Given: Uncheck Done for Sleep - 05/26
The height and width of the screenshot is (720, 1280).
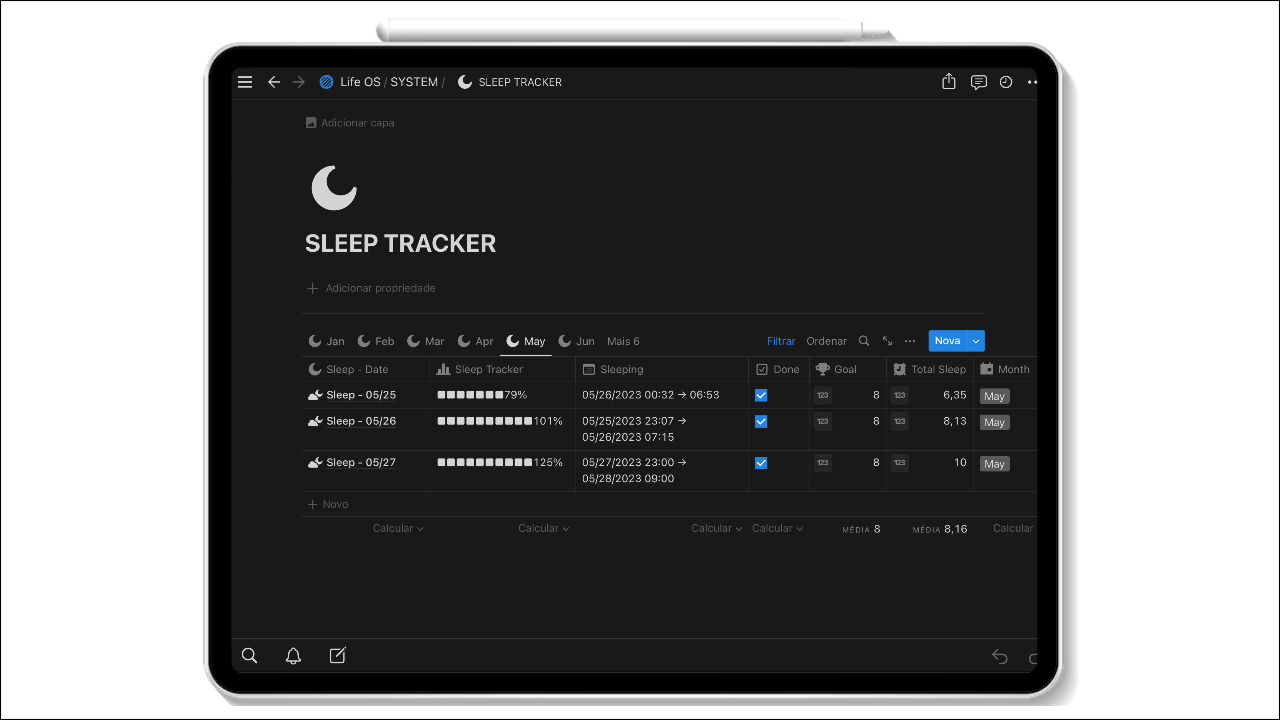Looking at the screenshot, I should point(761,421).
